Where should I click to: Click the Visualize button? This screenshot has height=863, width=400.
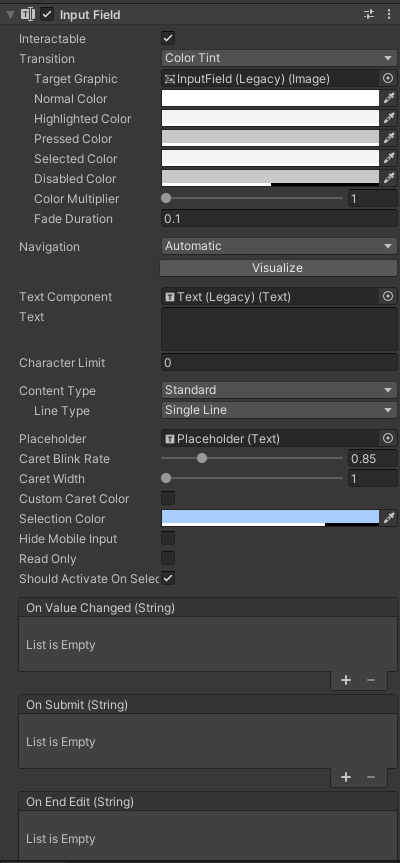click(278, 268)
